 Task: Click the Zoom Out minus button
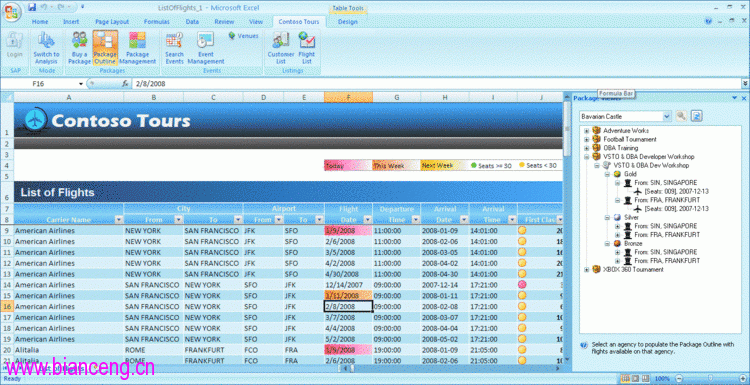pyautogui.click(x=679, y=379)
